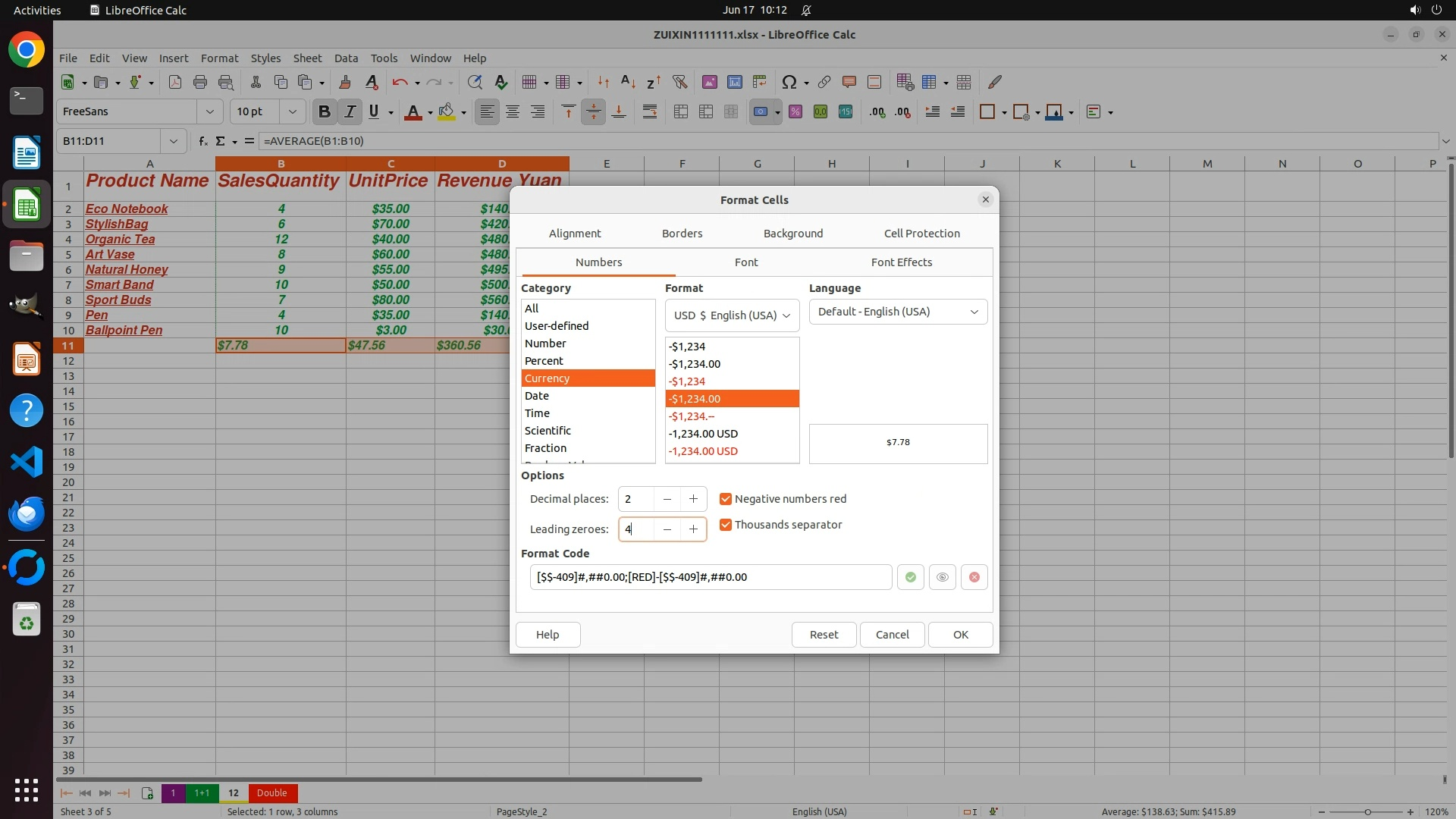
Task: Open Thunderbird from the dock
Action: pyautogui.click(x=27, y=513)
